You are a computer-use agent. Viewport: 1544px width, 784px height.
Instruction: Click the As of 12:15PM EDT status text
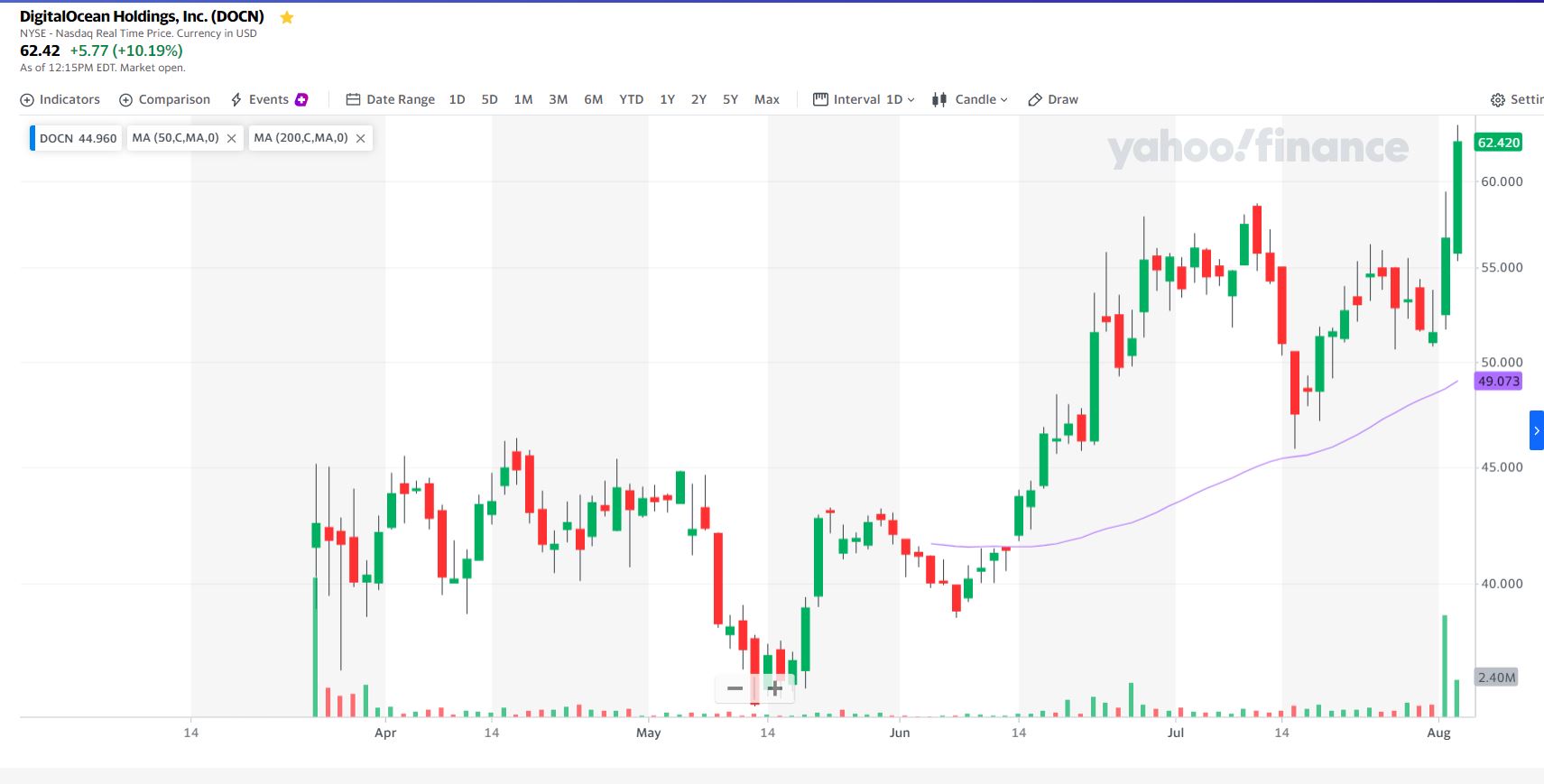coord(103,68)
